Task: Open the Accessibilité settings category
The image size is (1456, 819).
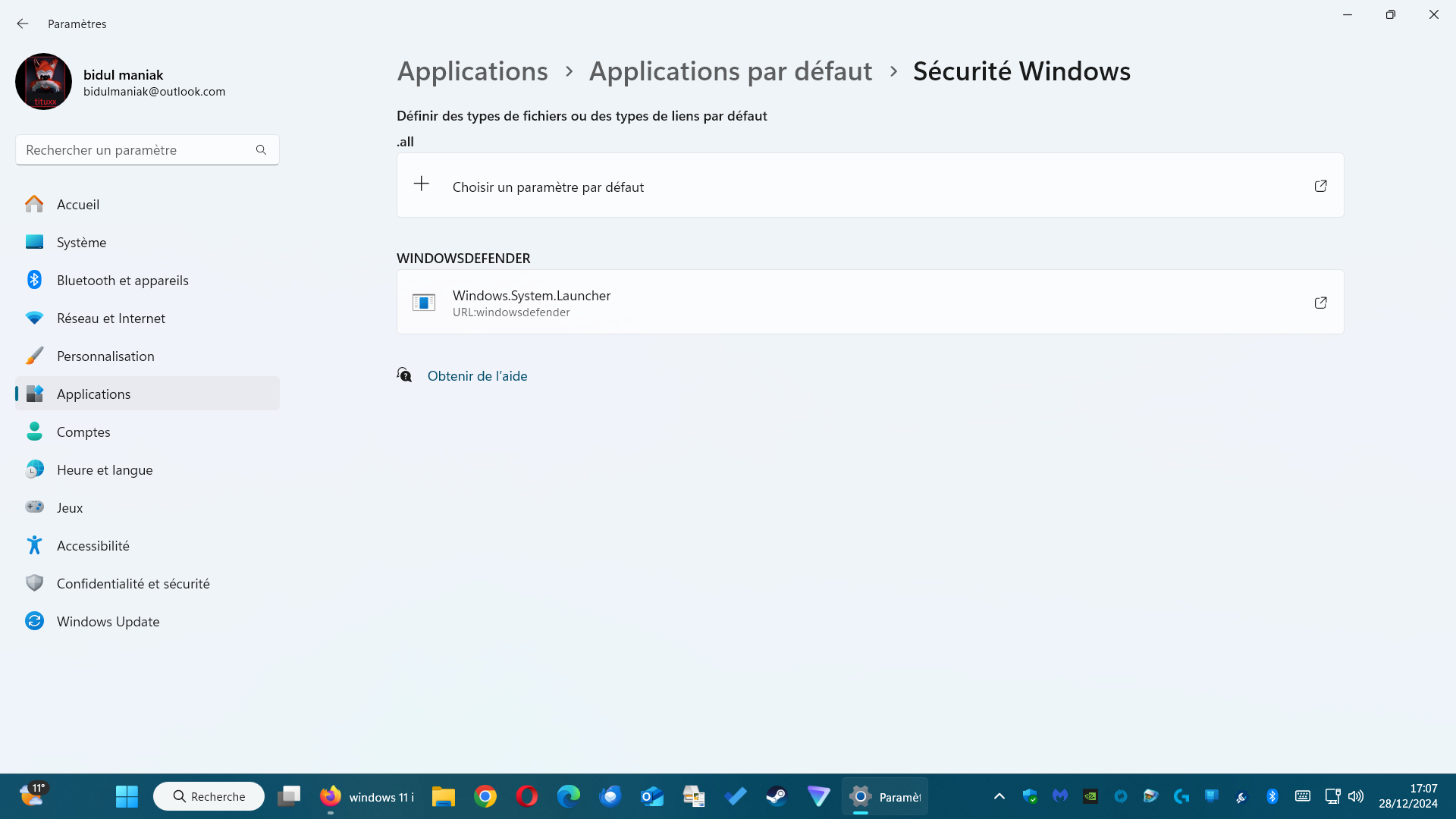Action: [93, 546]
